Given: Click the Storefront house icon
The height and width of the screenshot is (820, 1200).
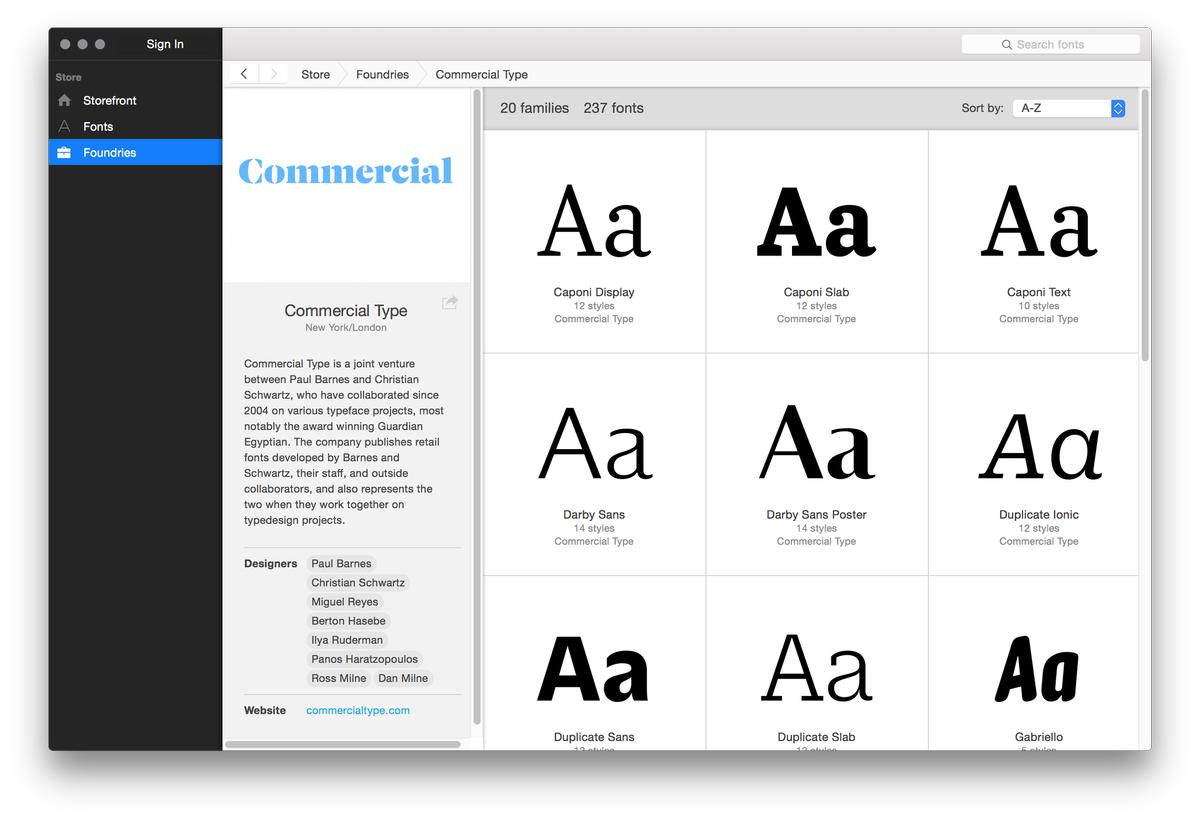Looking at the screenshot, I should pyautogui.click(x=65, y=100).
